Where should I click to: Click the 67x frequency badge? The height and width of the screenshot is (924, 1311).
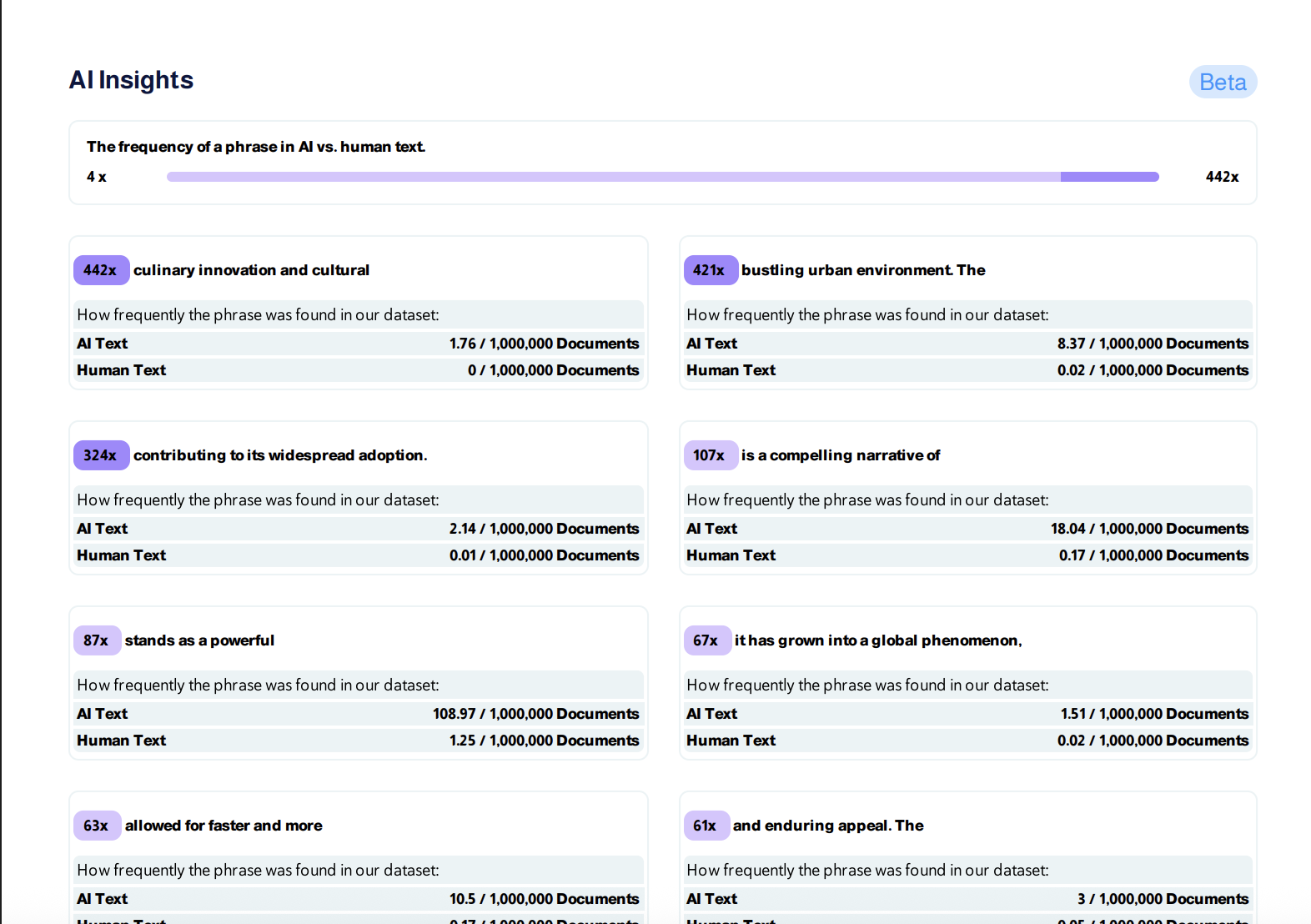[x=707, y=640]
